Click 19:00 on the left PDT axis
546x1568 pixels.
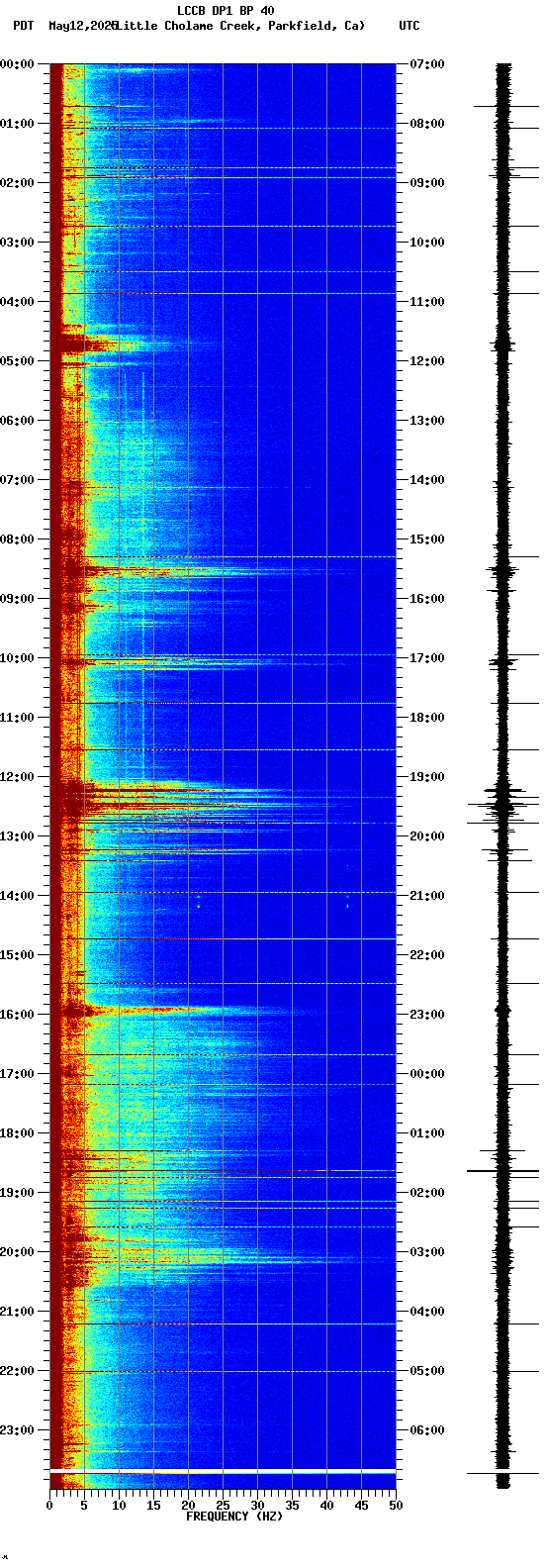pos(18,1193)
